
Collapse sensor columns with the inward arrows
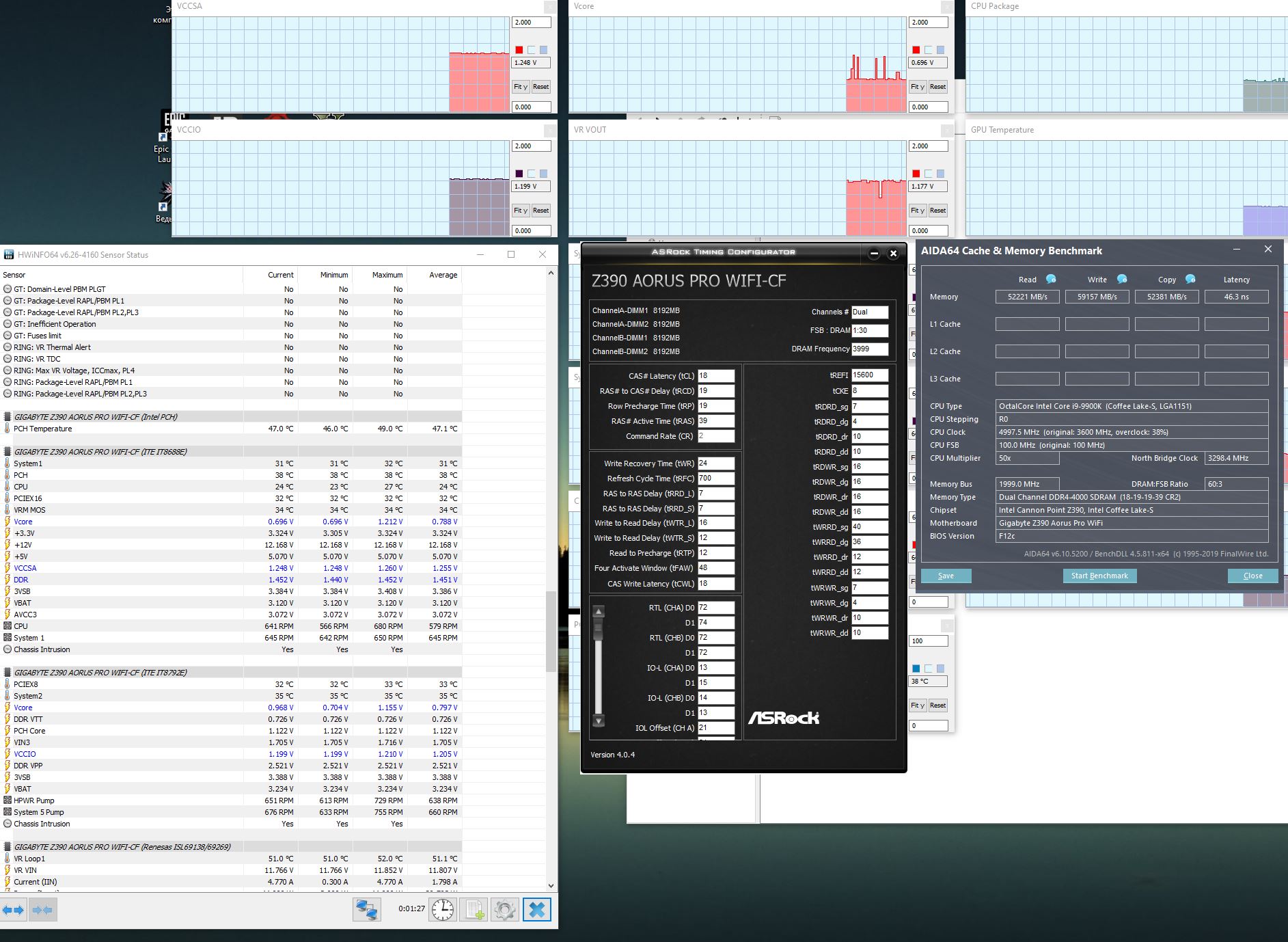pos(42,910)
